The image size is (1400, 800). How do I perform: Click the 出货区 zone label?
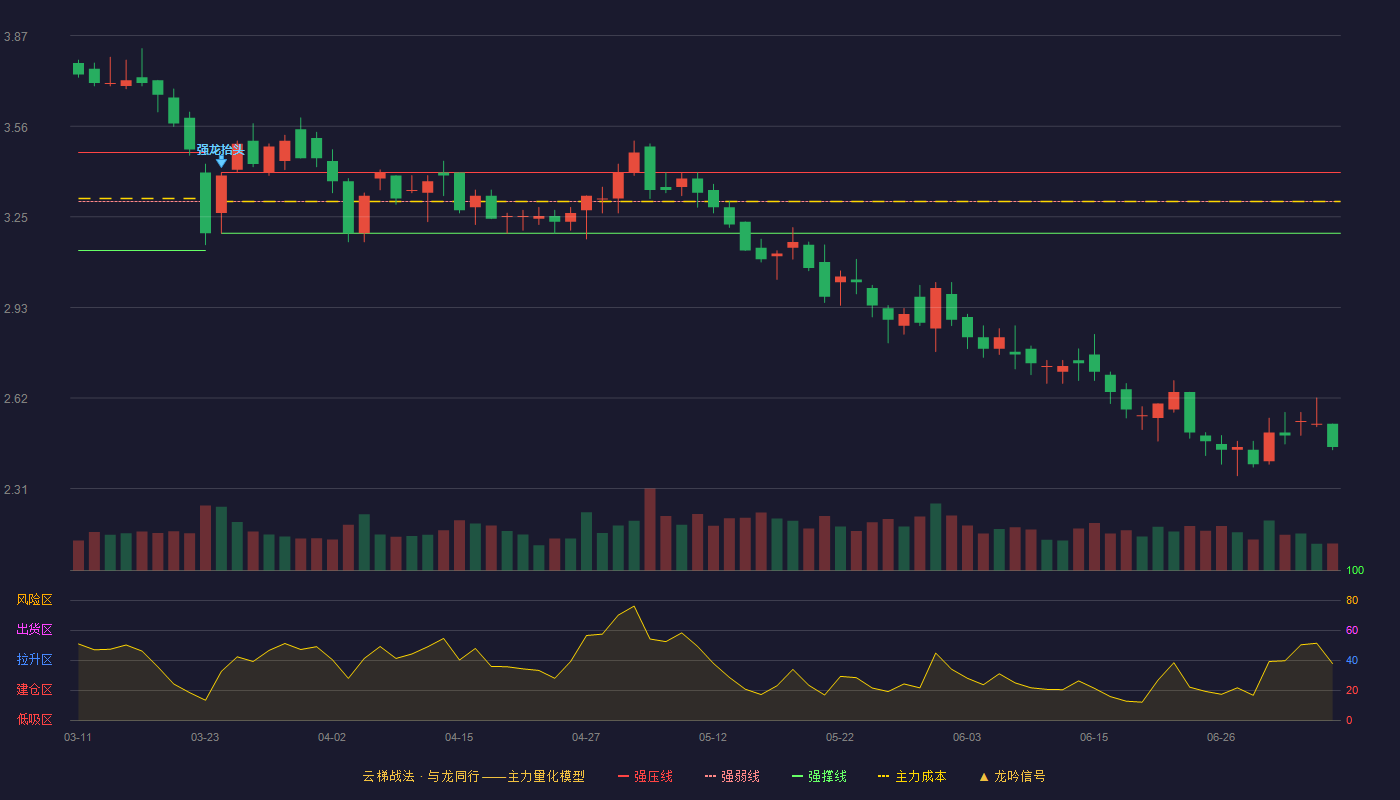34,630
